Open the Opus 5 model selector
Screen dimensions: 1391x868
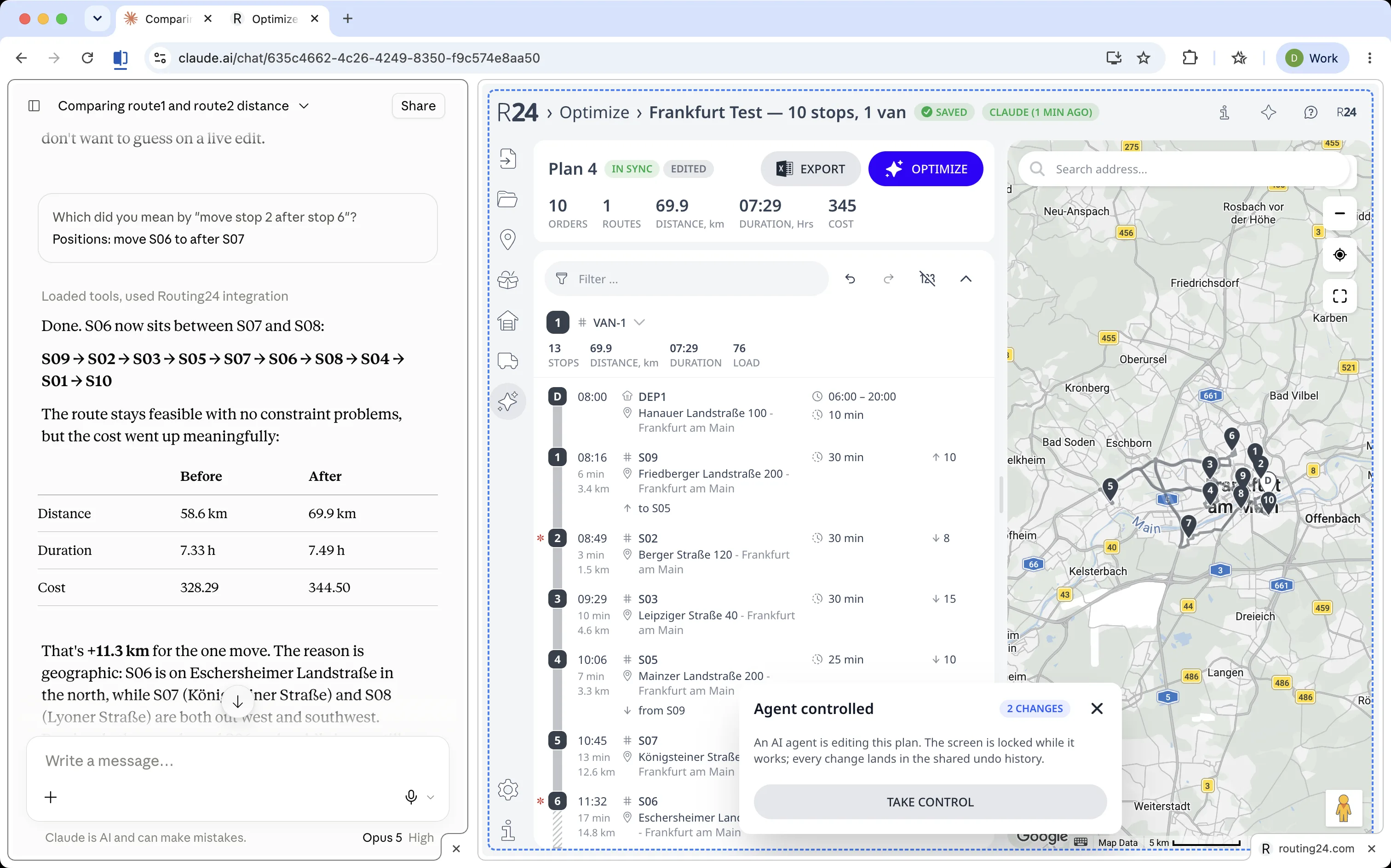click(x=398, y=838)
